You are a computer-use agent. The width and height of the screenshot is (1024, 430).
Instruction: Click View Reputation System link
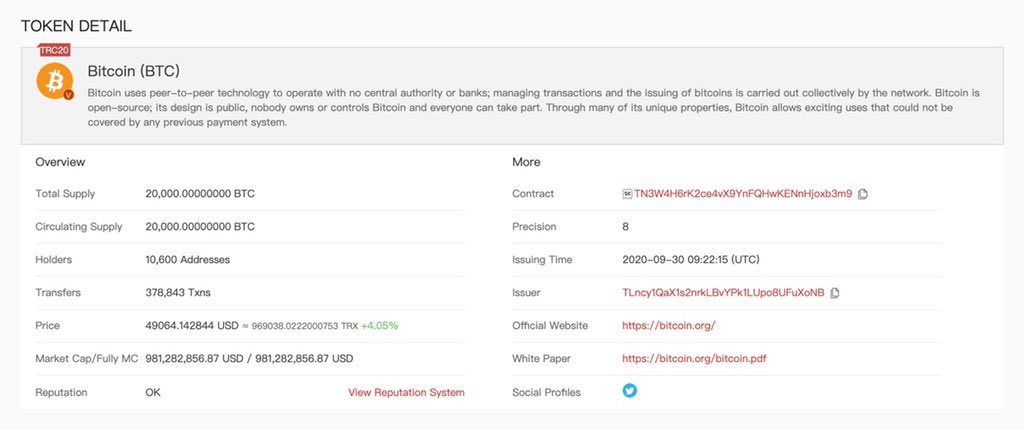pyautogui.click(x=406, y=392)
